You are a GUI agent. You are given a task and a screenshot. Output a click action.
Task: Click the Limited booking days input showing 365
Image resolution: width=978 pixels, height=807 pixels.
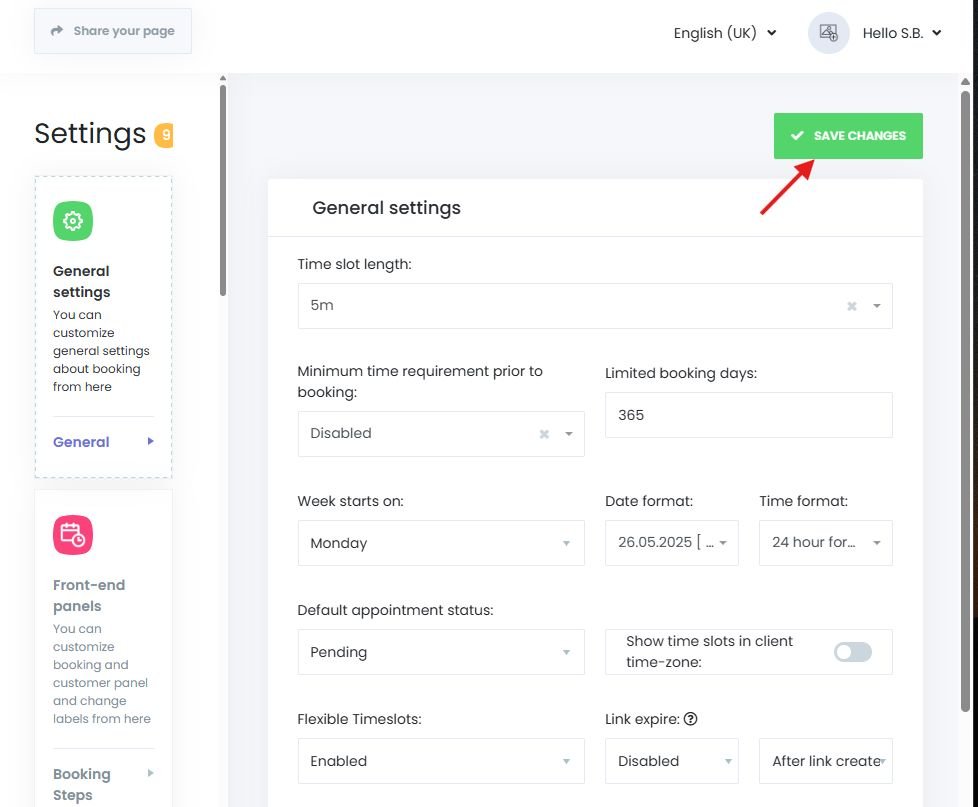(747, 414)
